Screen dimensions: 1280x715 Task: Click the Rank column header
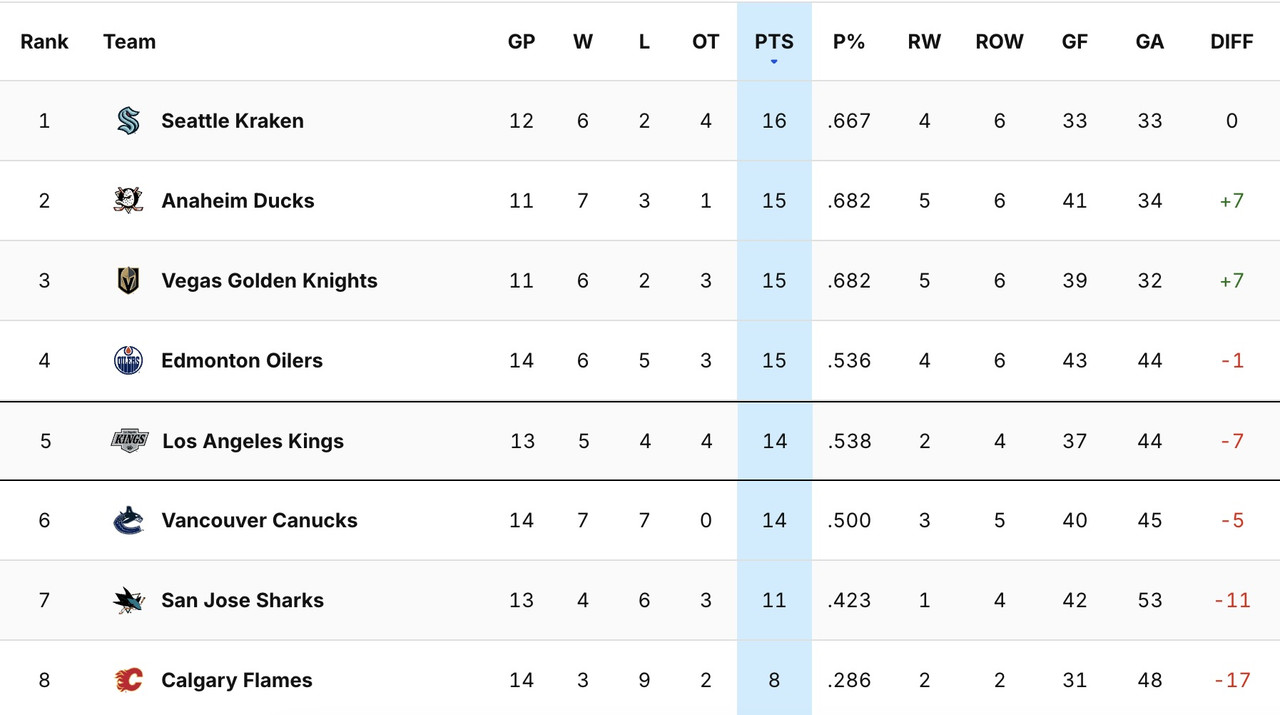[44, 42]
